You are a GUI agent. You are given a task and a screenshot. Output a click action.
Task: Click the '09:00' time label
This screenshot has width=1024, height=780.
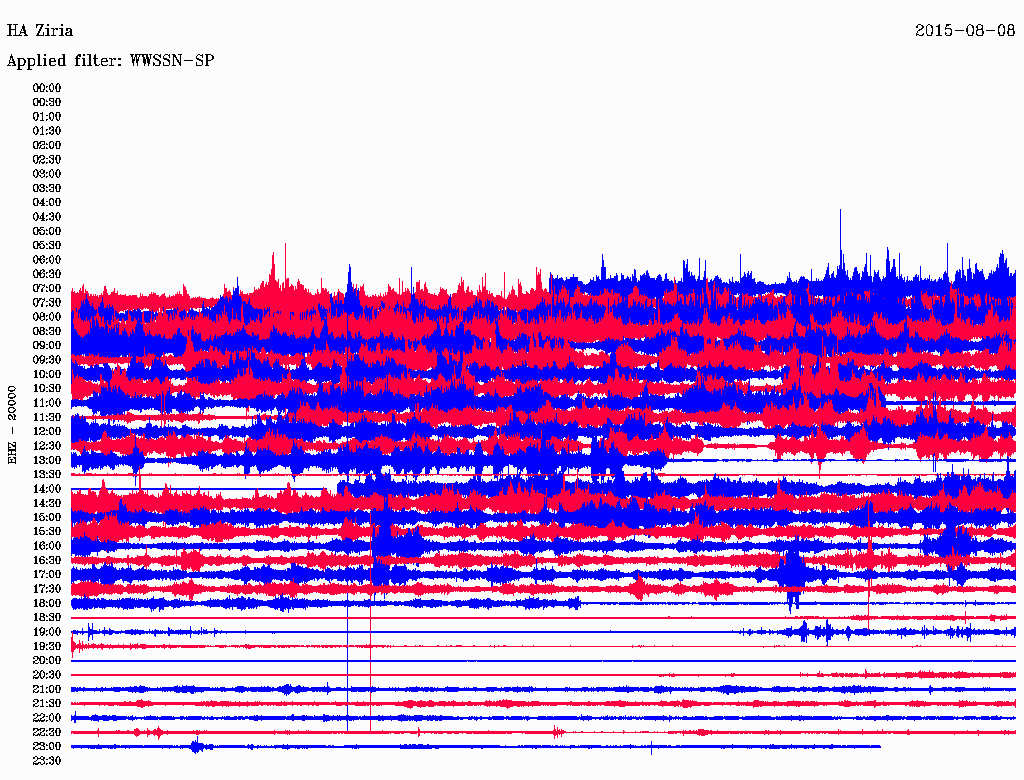pyautogui.click(x=47, y=346)
